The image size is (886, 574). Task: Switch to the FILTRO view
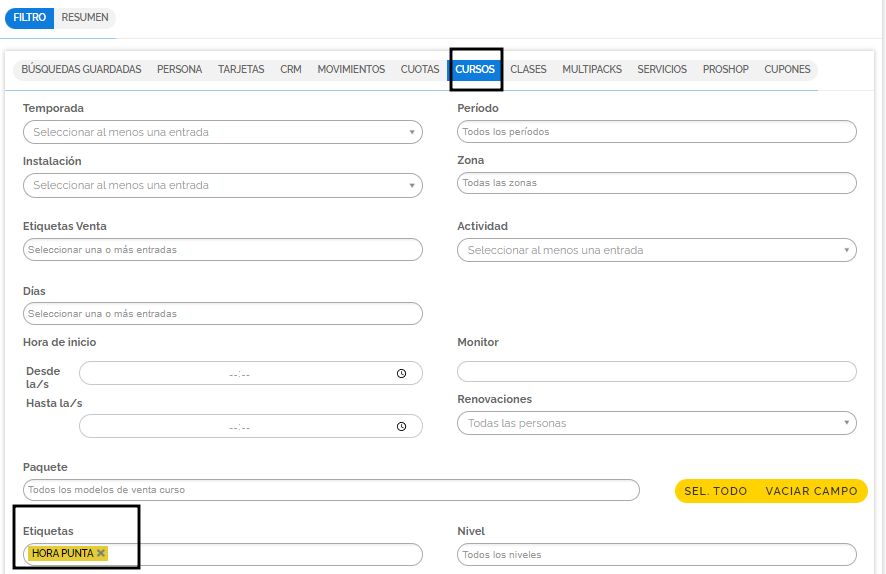(29, 18)
